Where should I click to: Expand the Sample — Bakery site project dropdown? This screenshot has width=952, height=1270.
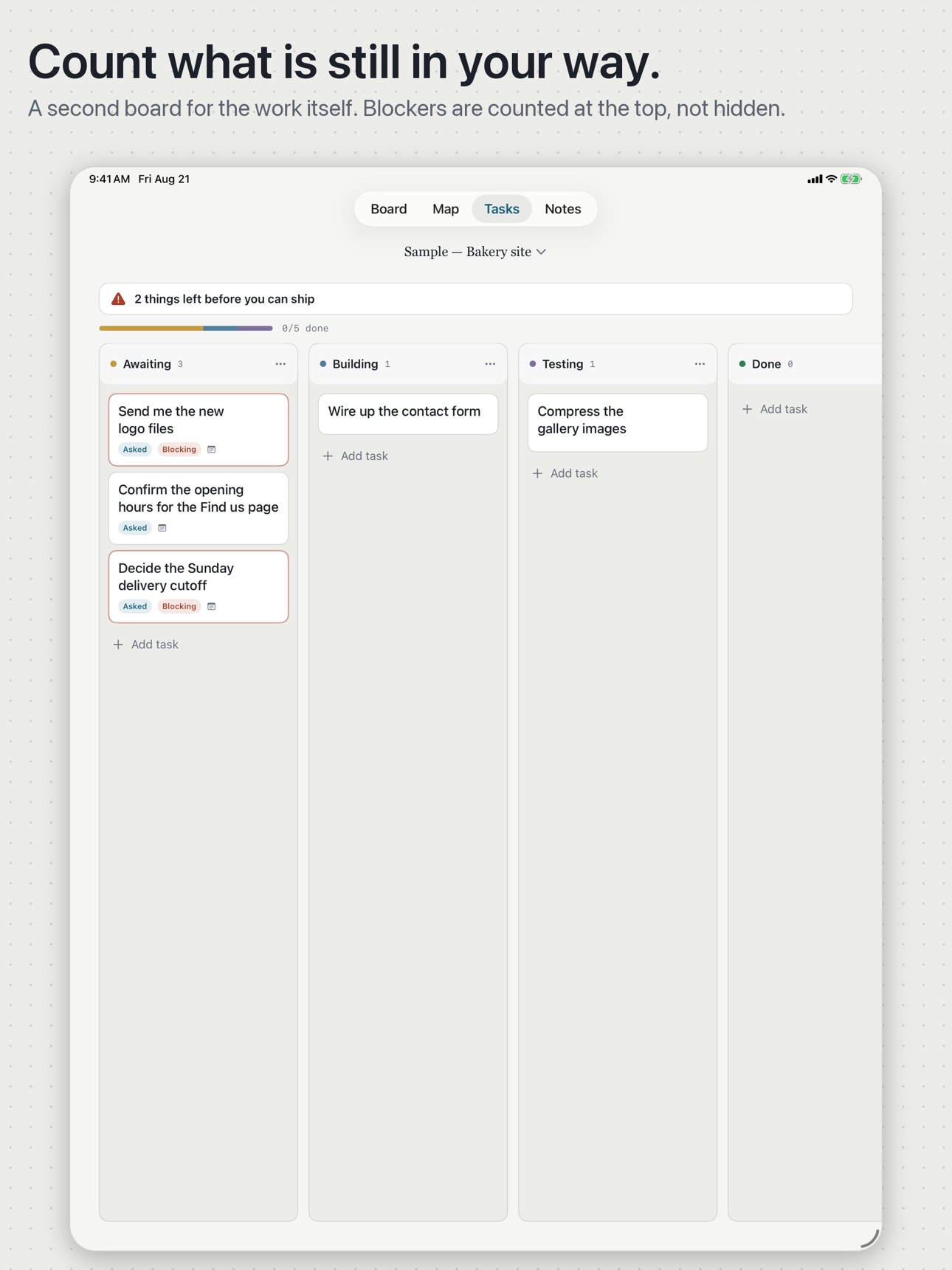(x=475, y=252)
